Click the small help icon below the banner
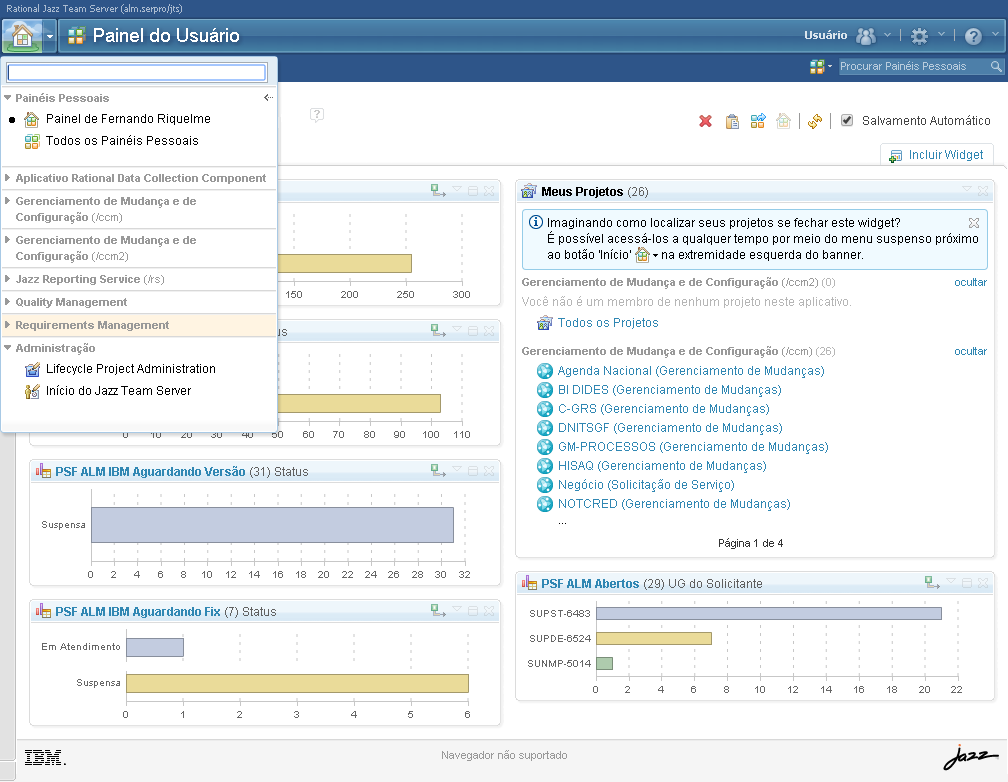This screenshot has height=782, width=1008. [316, 114]
